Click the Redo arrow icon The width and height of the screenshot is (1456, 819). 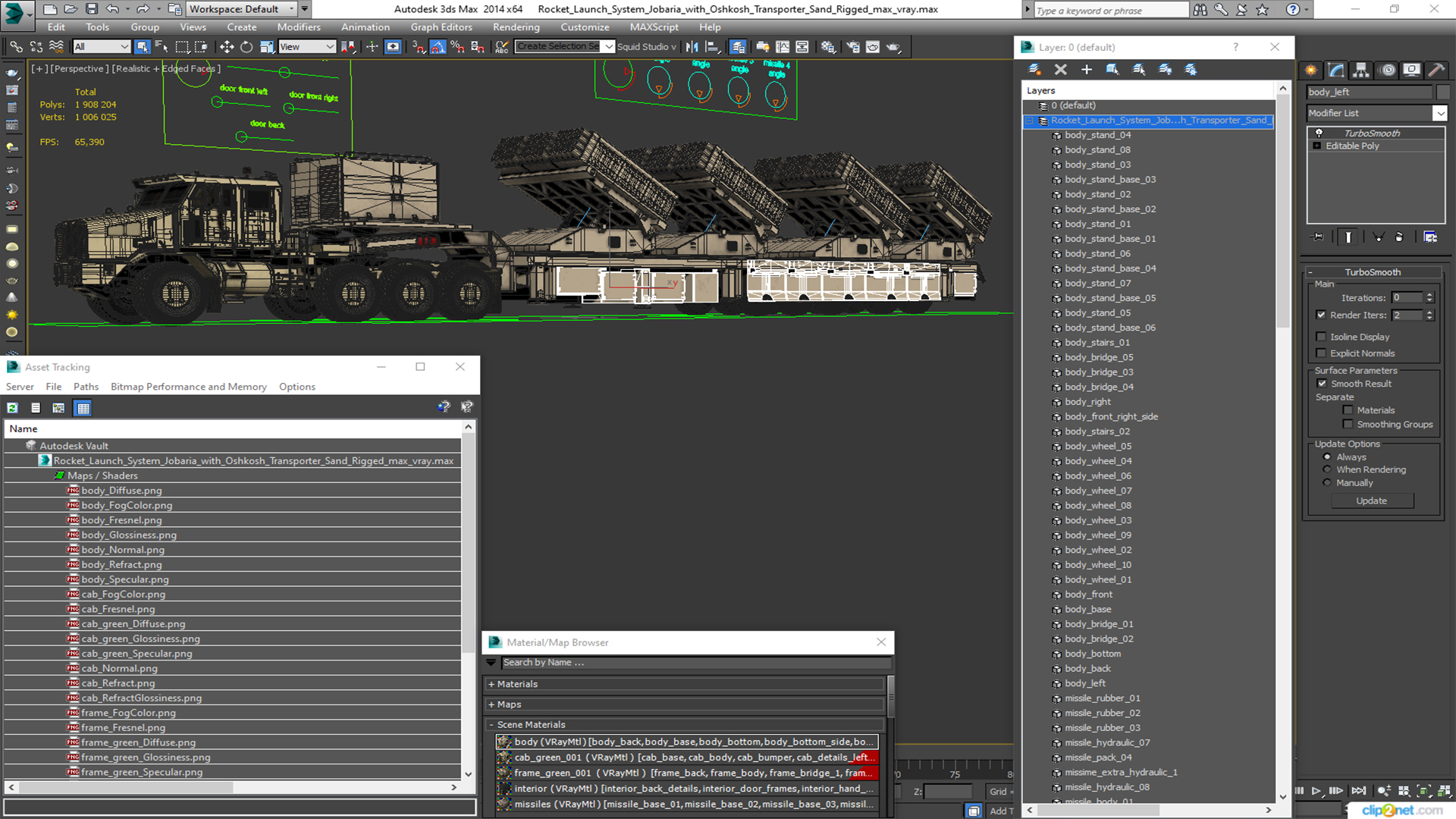pos(143,9)
